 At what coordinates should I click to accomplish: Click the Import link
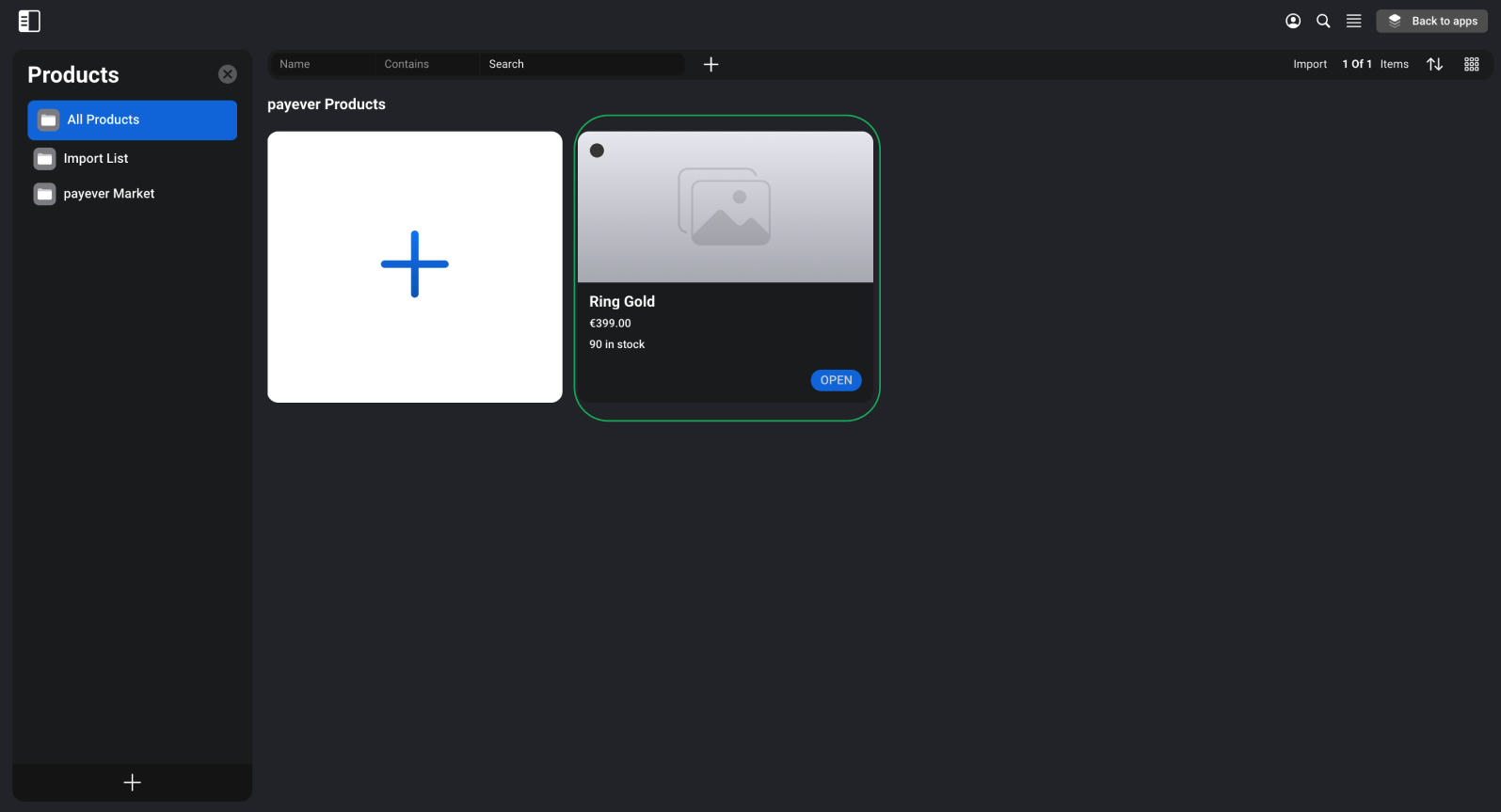(1310, 64)
